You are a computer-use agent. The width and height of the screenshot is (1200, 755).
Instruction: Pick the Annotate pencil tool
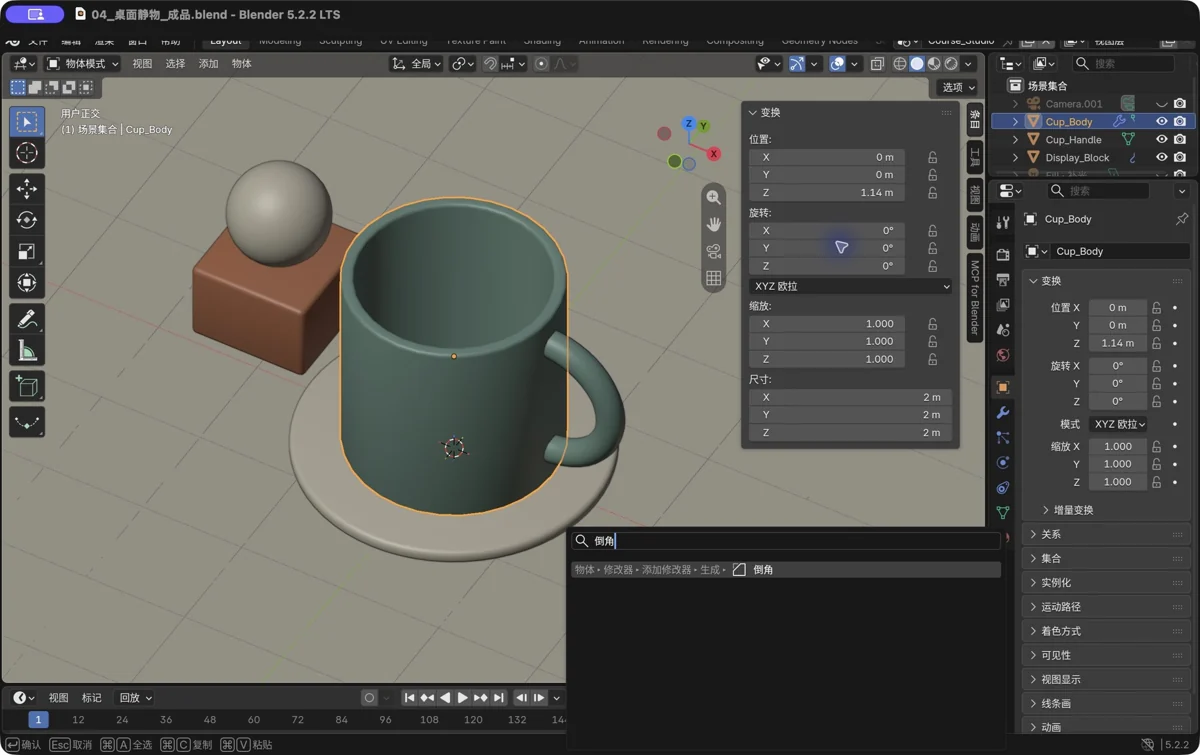pos(27,319)
